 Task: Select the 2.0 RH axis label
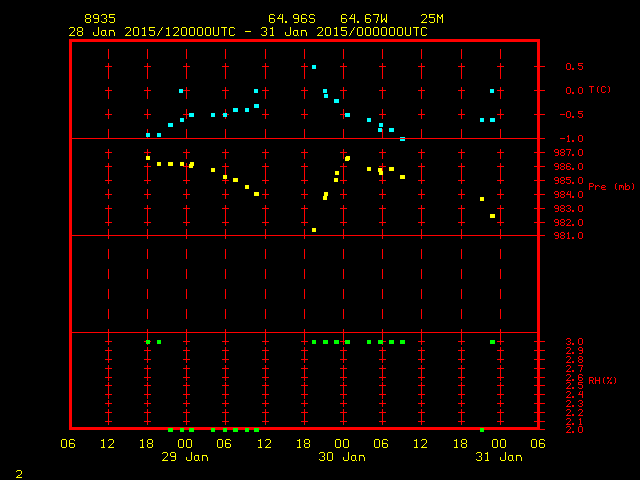[574, 430]
